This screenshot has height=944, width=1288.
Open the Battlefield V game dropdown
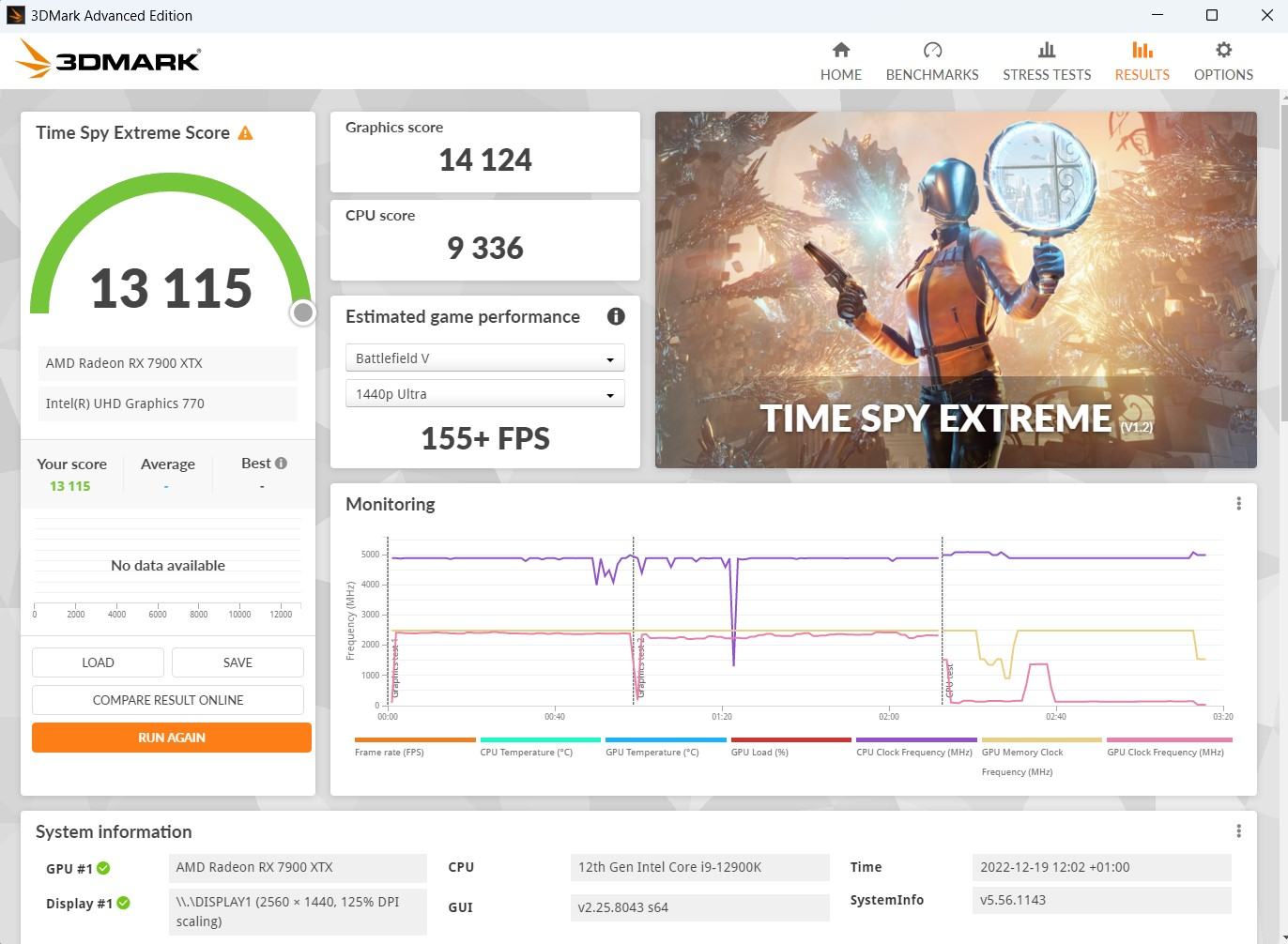coord(484,358)
